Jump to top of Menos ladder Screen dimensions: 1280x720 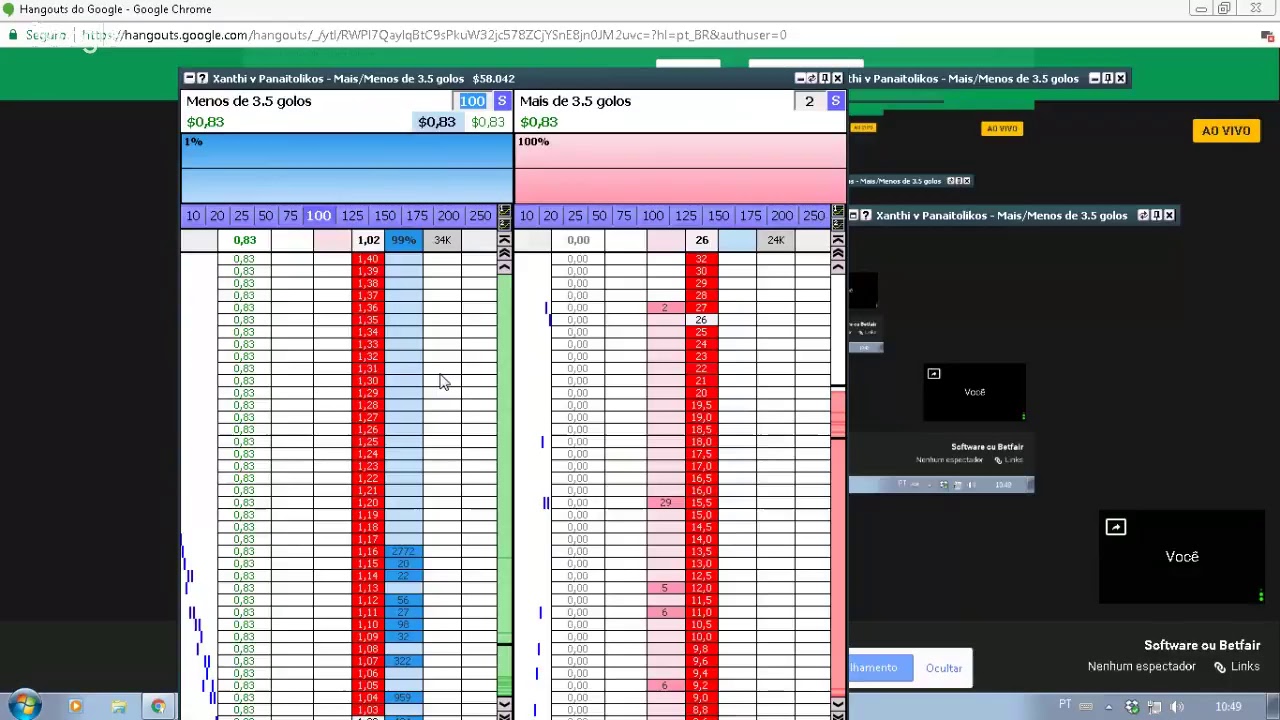click(504, 240)
